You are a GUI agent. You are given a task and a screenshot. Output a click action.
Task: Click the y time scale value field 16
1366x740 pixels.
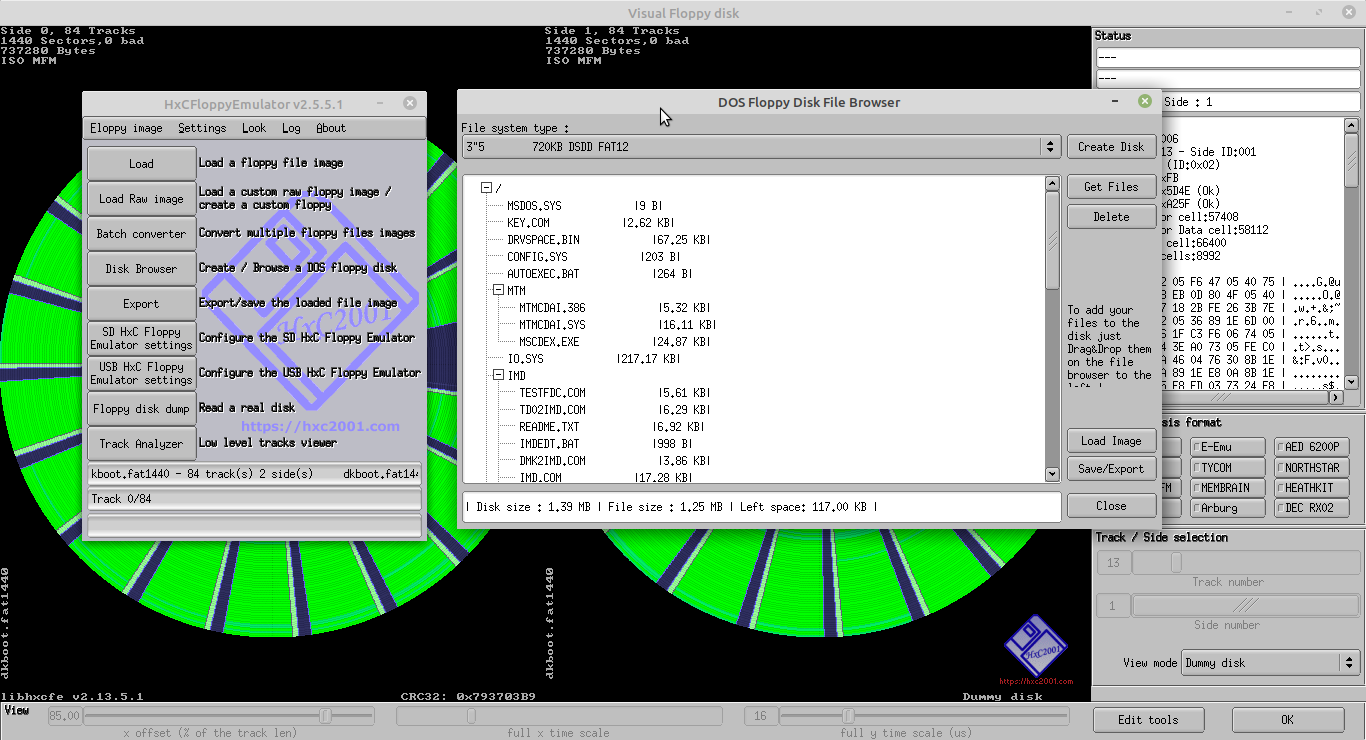pos(761,716)
